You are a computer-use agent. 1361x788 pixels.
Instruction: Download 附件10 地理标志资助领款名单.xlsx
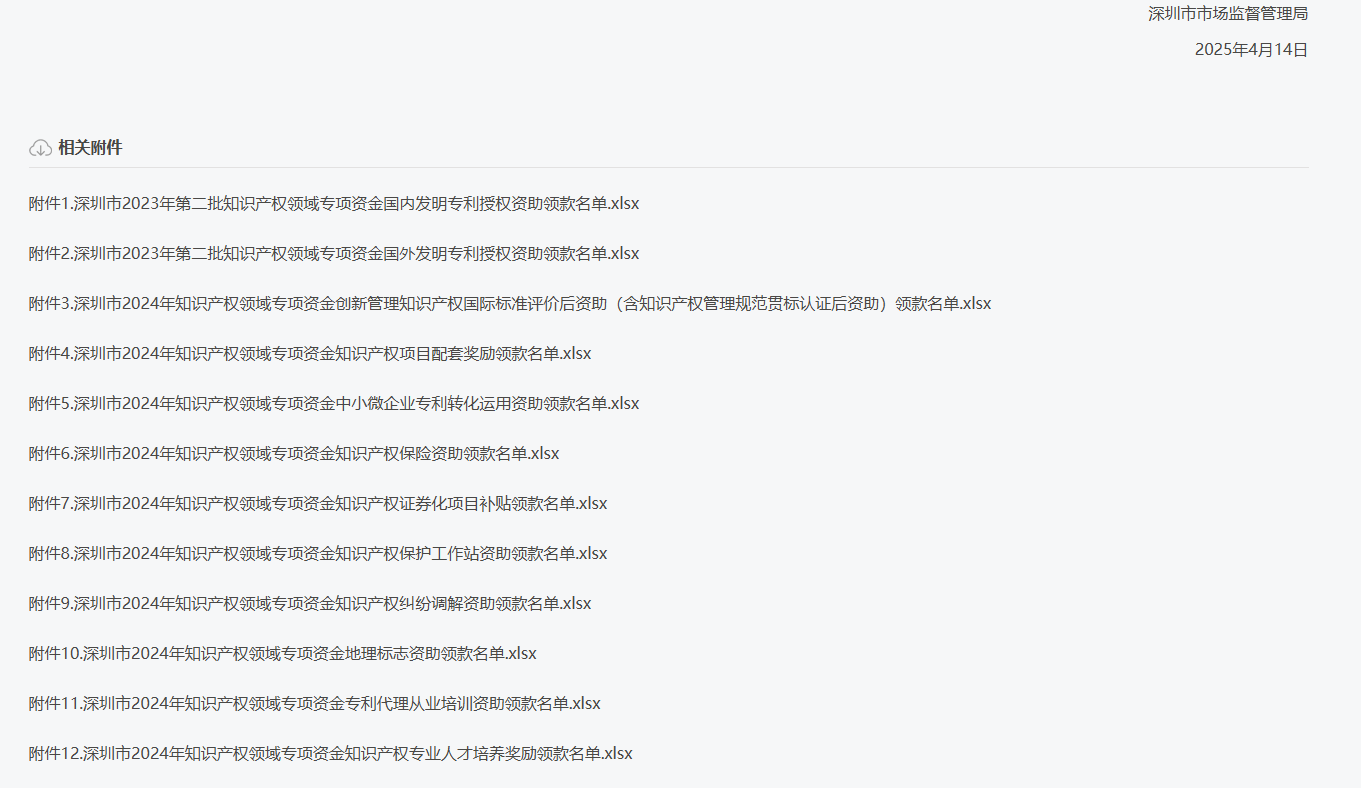point(283,654)
